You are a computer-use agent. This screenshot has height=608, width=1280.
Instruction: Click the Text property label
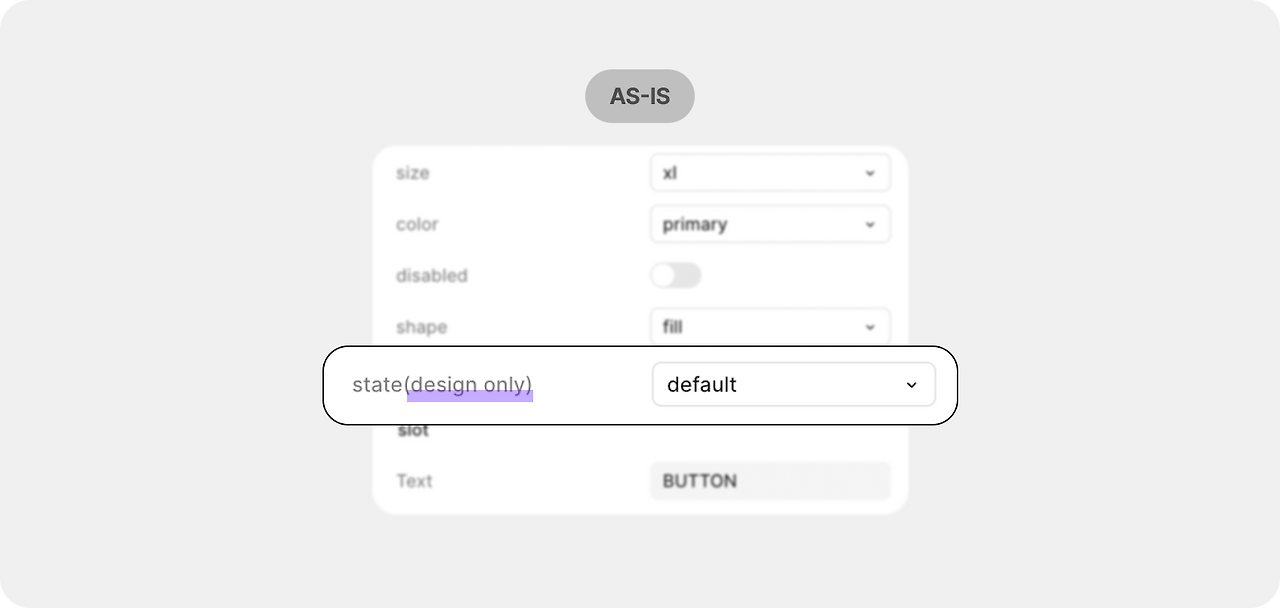(x=414, y=481)
